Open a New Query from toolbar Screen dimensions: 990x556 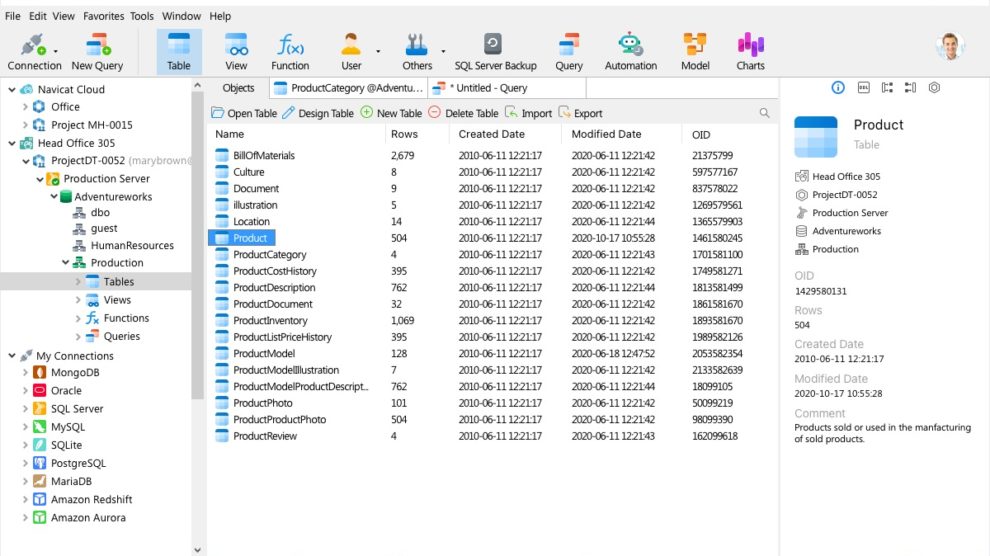coord(97,46)
